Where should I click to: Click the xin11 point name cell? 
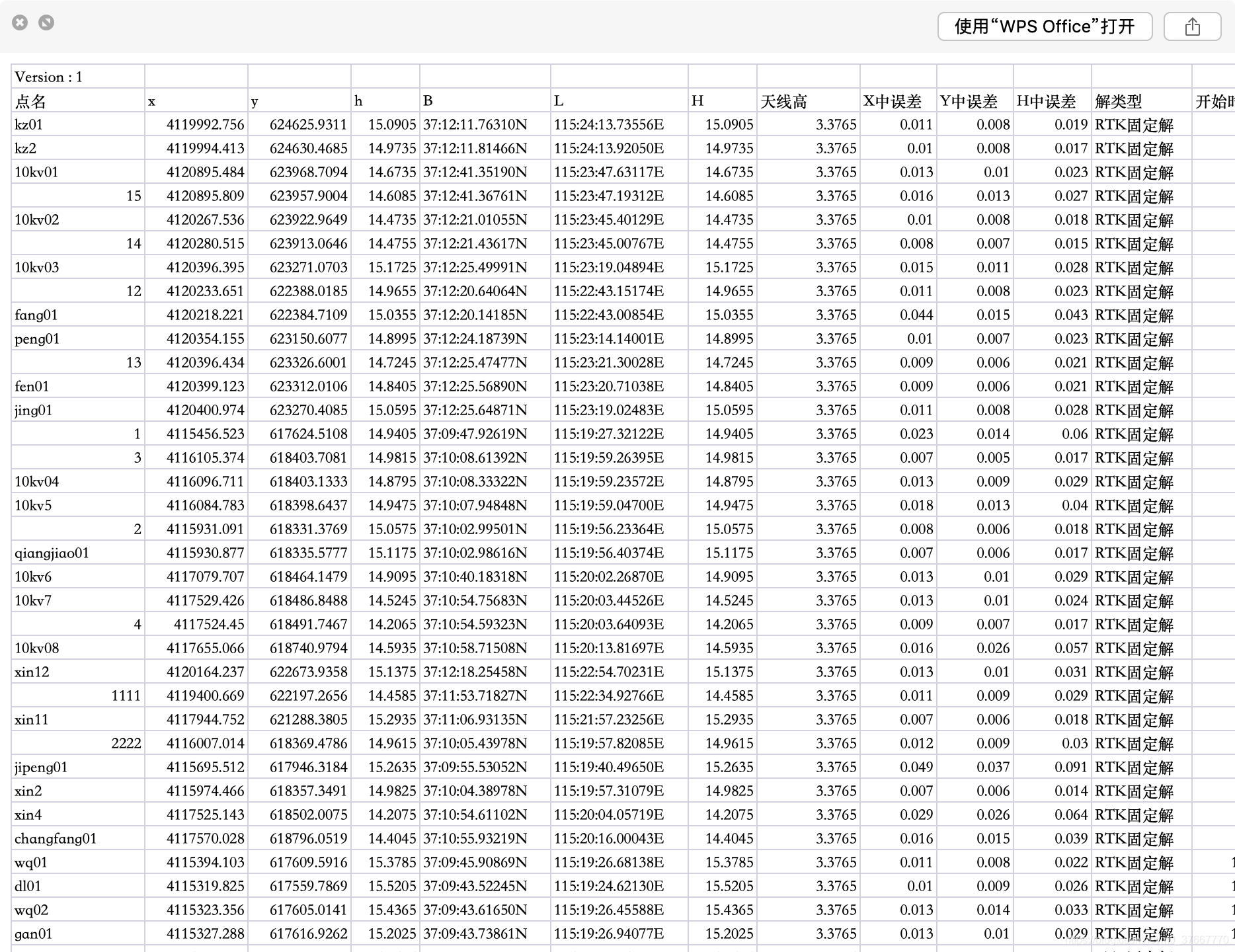(x=78, y=719)
